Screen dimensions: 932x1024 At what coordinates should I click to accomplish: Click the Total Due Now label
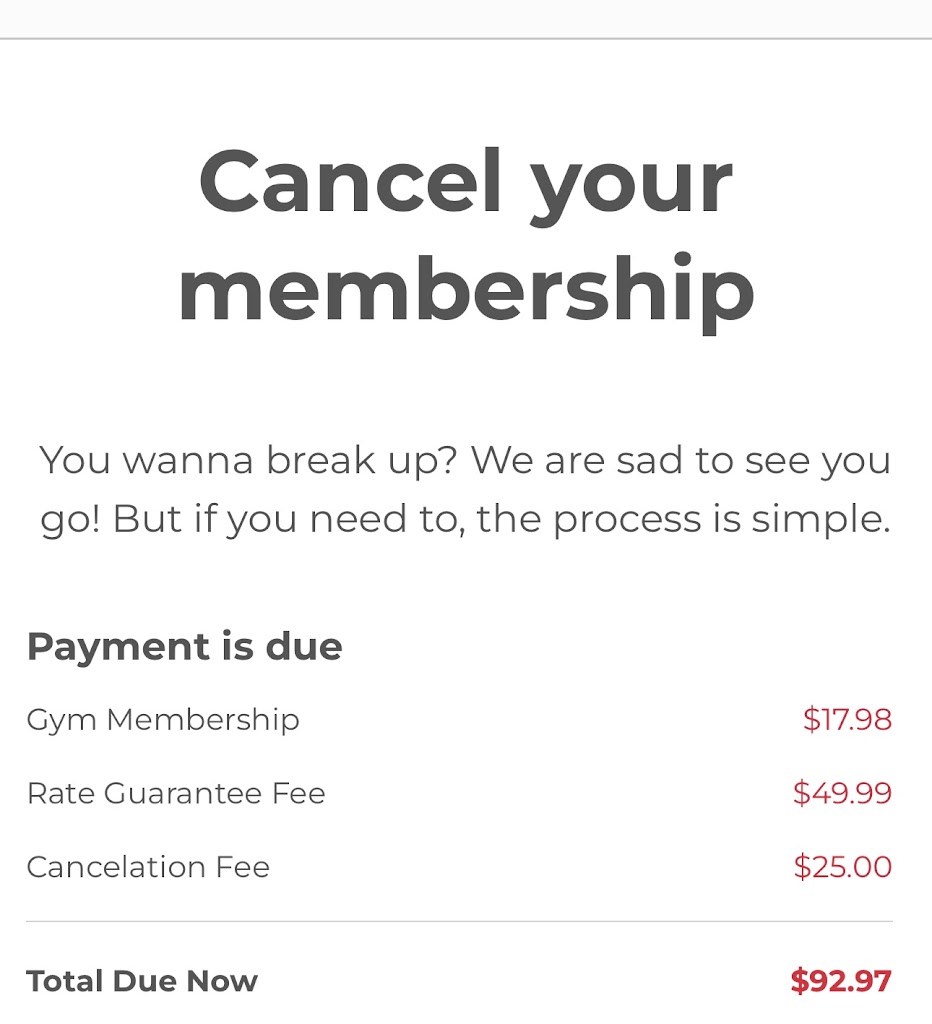(142, 981)
